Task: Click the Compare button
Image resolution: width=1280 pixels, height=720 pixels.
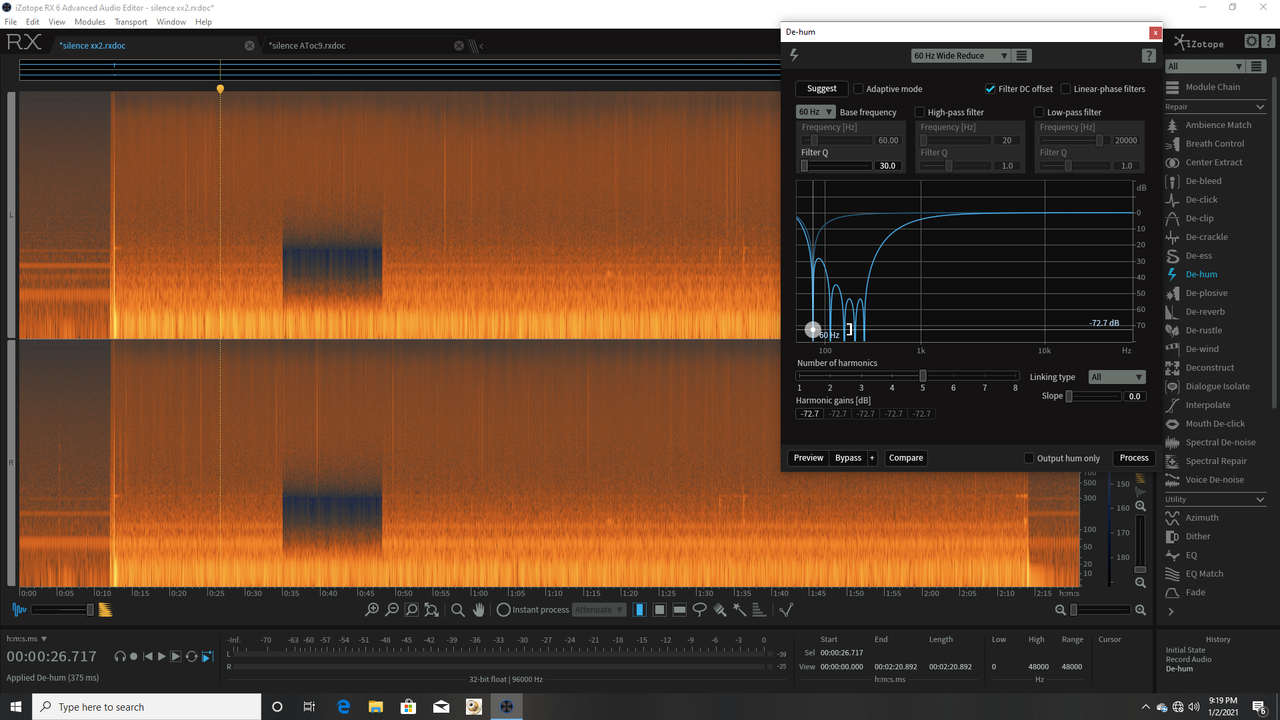Action: [906, 458]
